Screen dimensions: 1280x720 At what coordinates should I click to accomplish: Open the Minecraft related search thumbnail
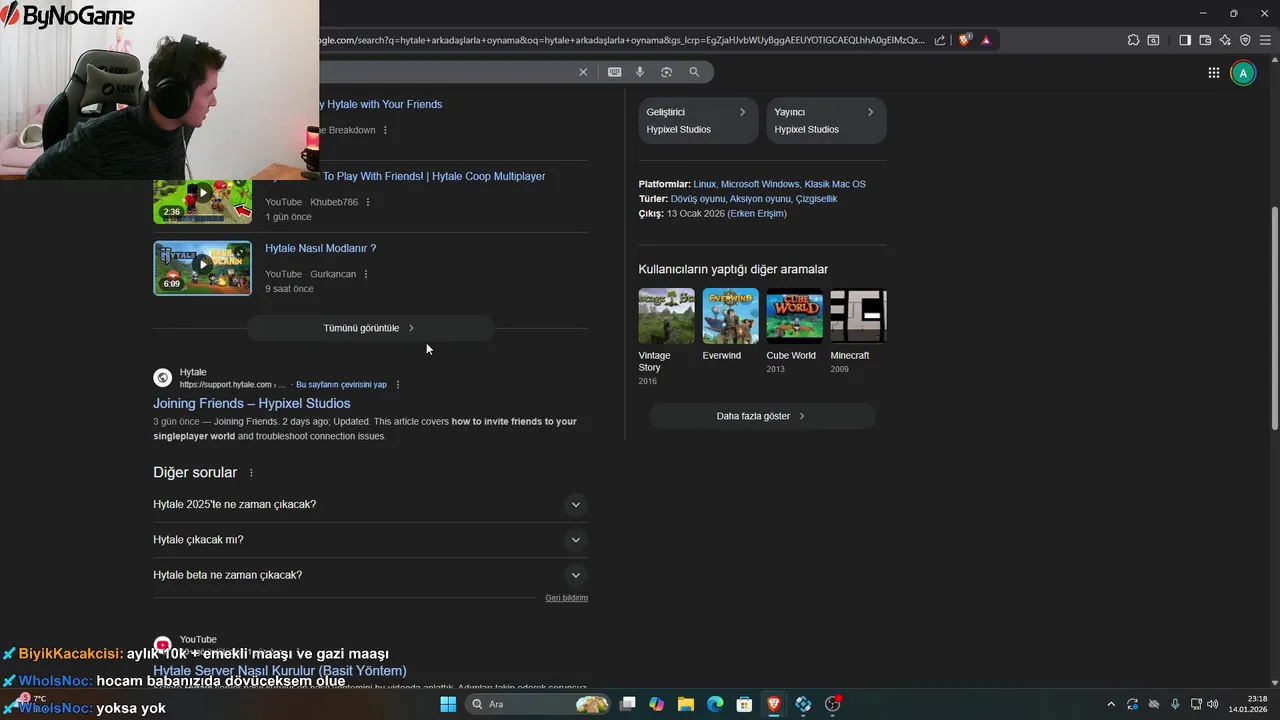(x=858, y=316)
